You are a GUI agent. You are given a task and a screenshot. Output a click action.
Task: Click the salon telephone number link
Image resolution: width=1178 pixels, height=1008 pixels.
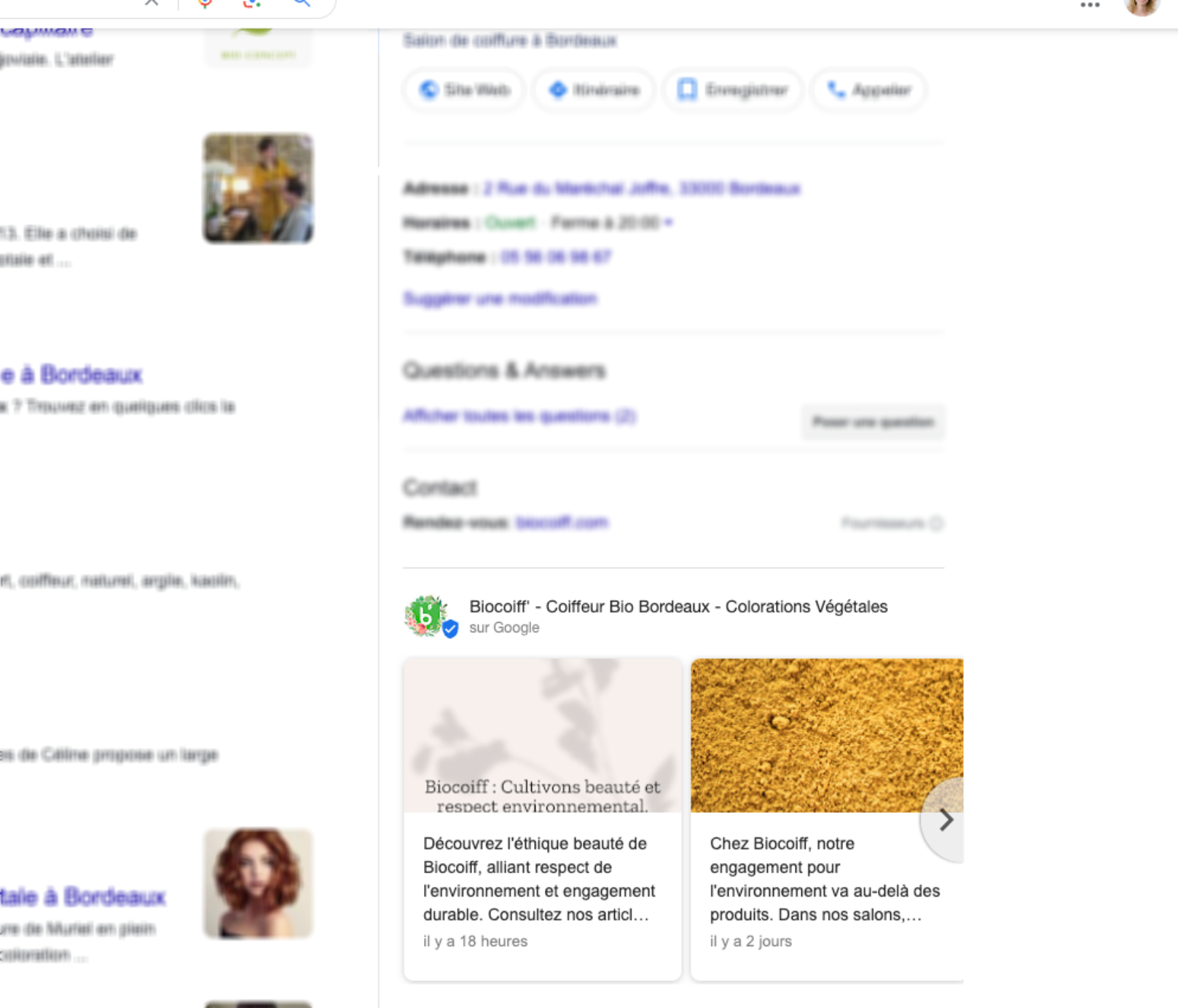point(556,257)
